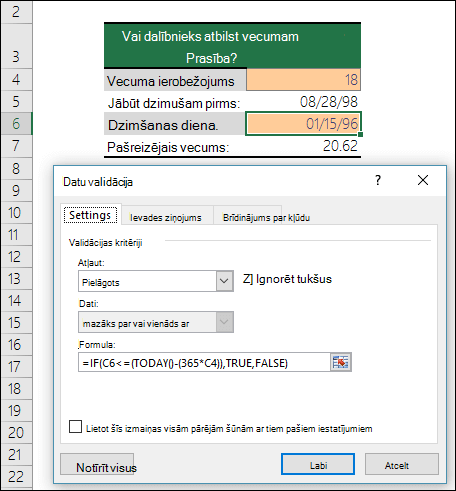Select row 13 header
Viewport: 456px width, 491px height.
click(16, 278)
